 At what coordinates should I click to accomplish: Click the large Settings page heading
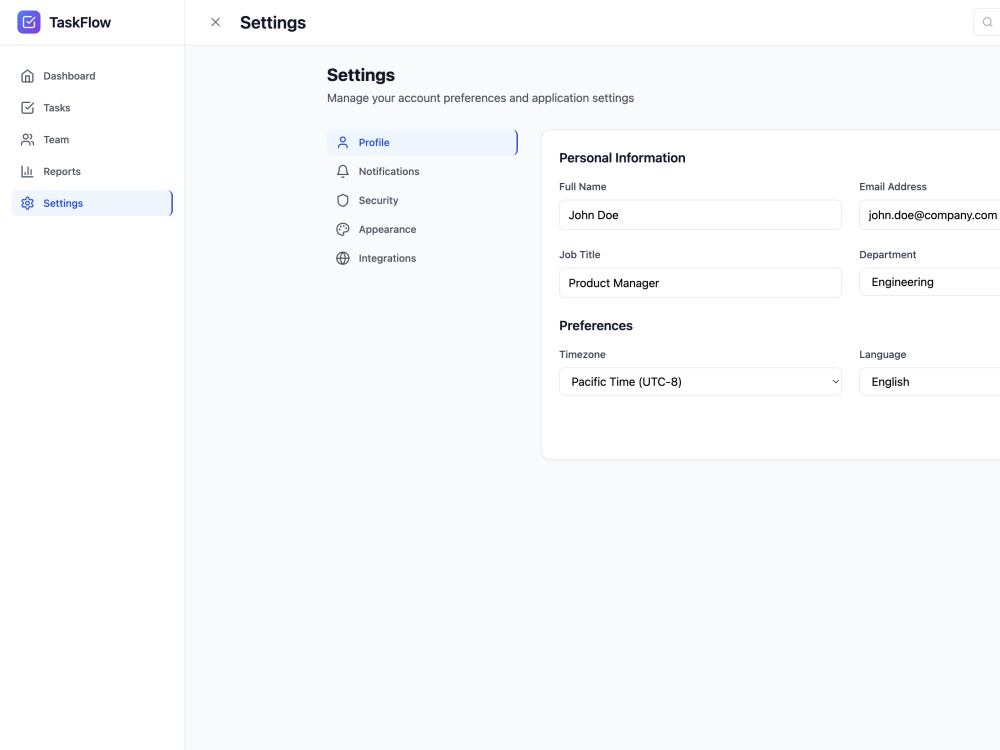point(360,75)
